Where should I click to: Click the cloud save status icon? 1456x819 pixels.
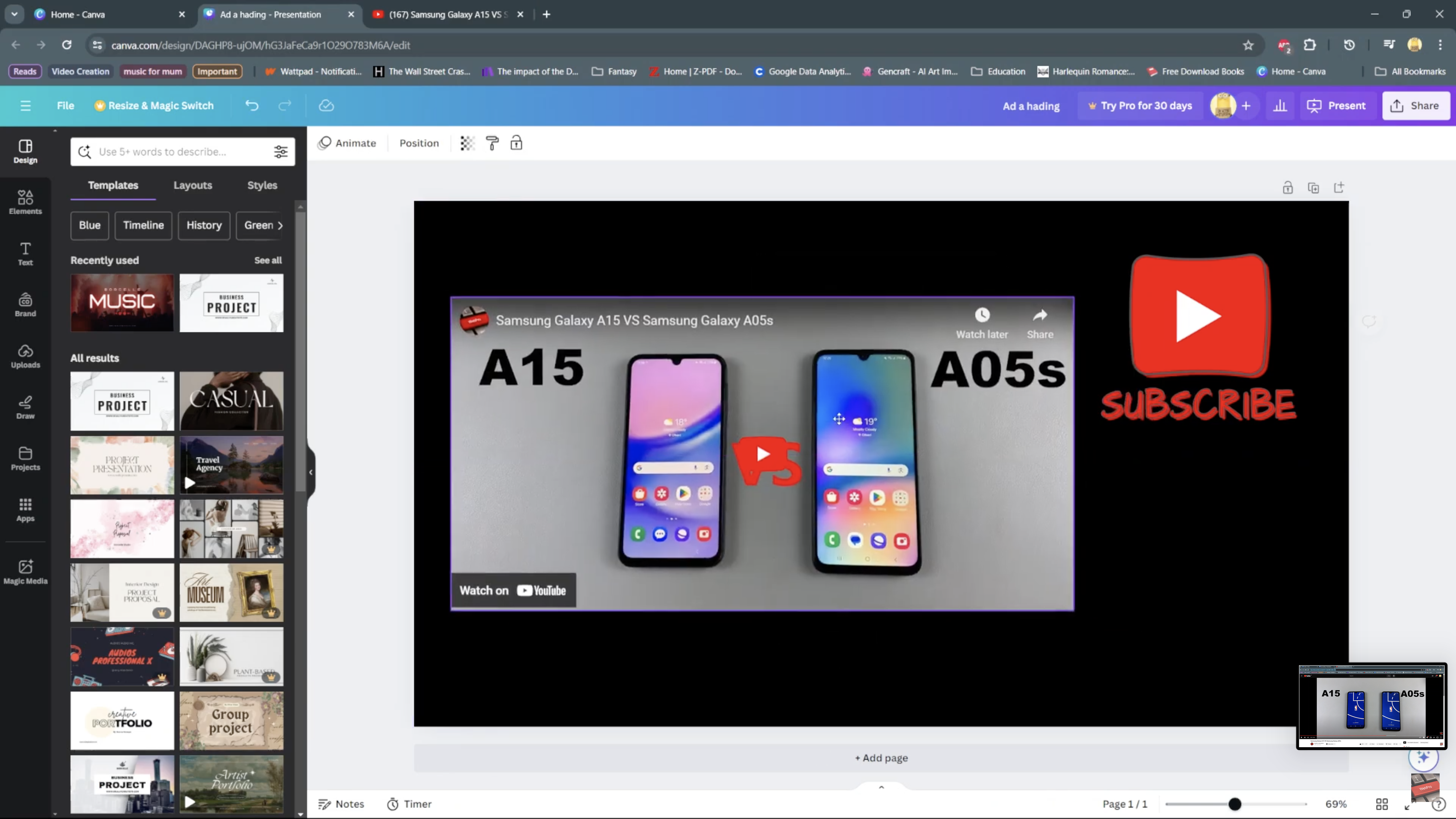click(326, 106)
